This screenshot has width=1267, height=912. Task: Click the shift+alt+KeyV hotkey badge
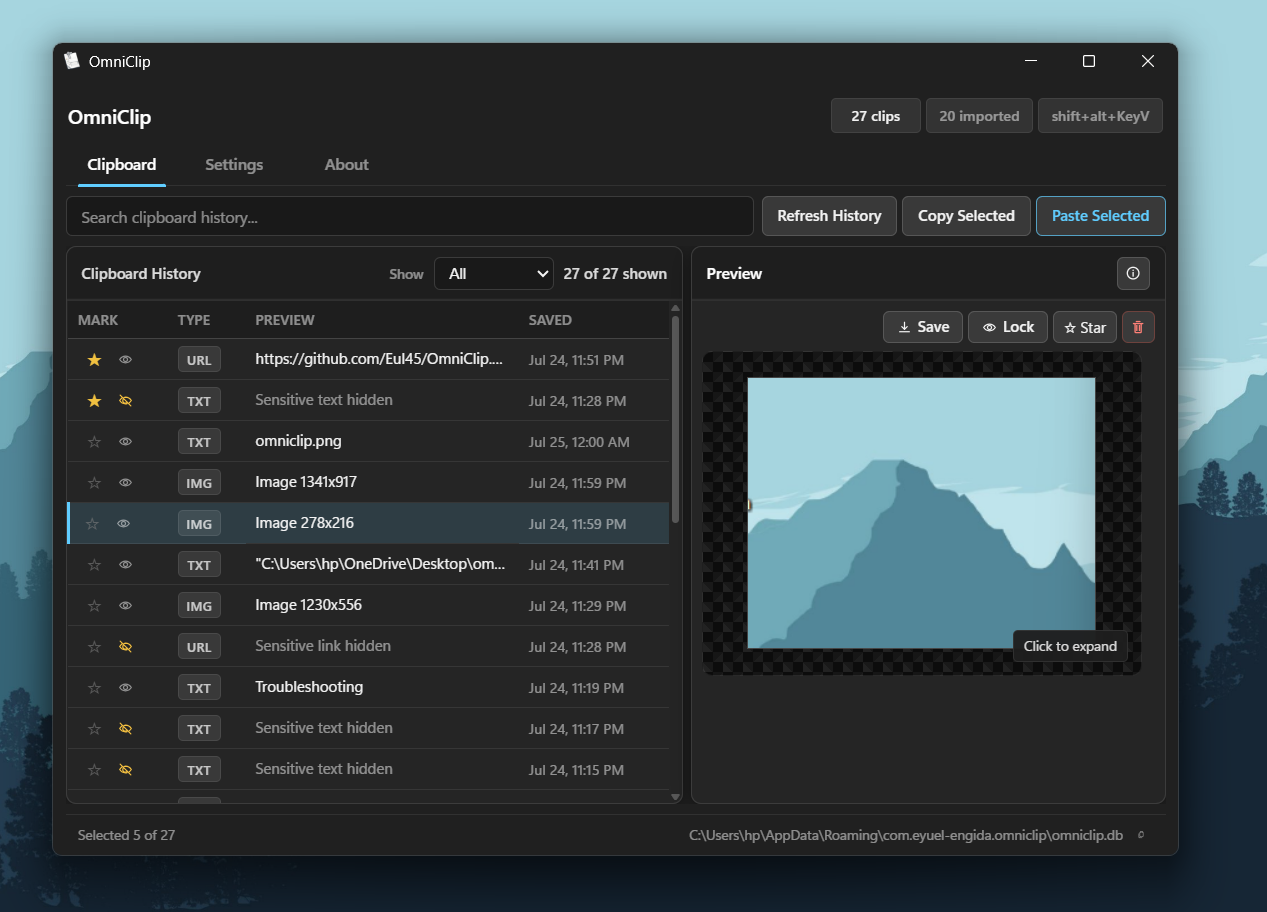point(1100,116)
